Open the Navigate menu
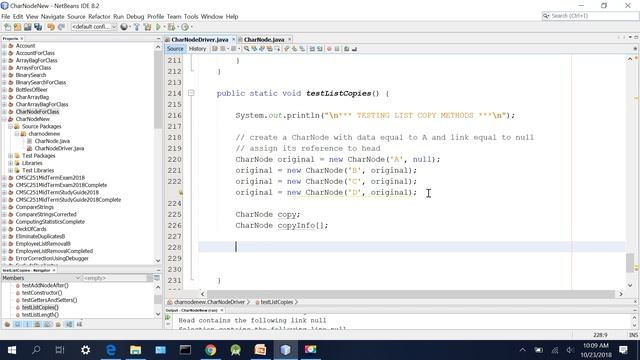Image resolution: width=640 pixels, height=360 pixels. 53,17
